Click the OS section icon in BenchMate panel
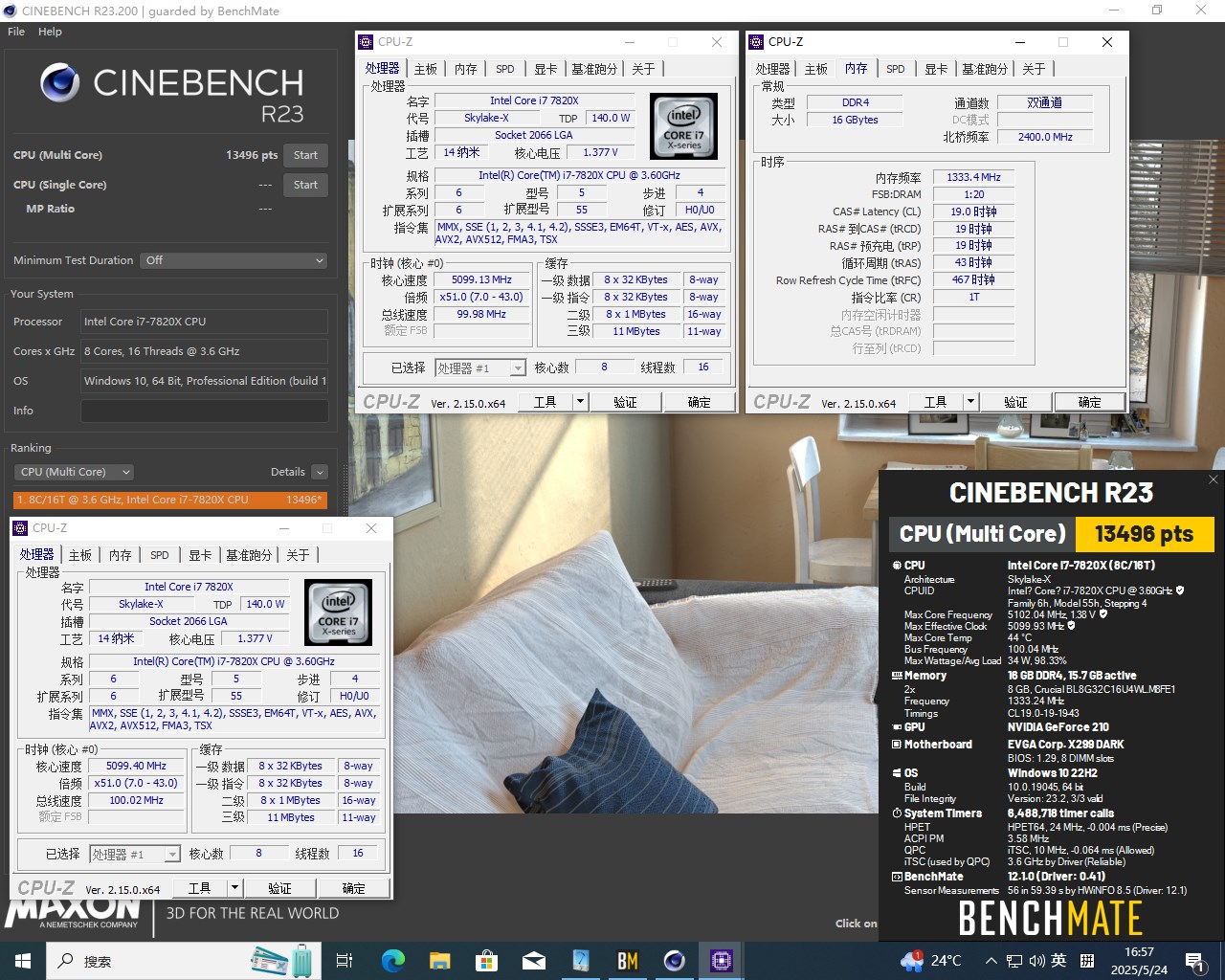 pyautogui.click(x=897, y=773)
